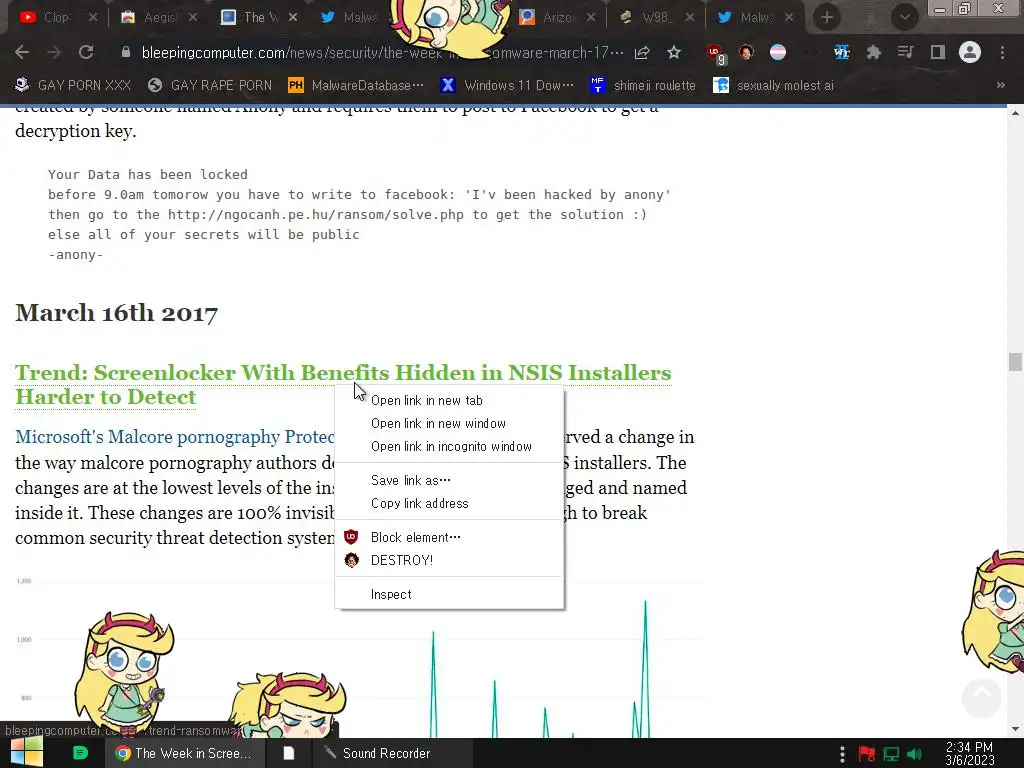Open the shimeji roulette bookmark
Image resolution: width=1024 pixels, height=768 pixels.
pyautogui.click(x=643, y=86)
